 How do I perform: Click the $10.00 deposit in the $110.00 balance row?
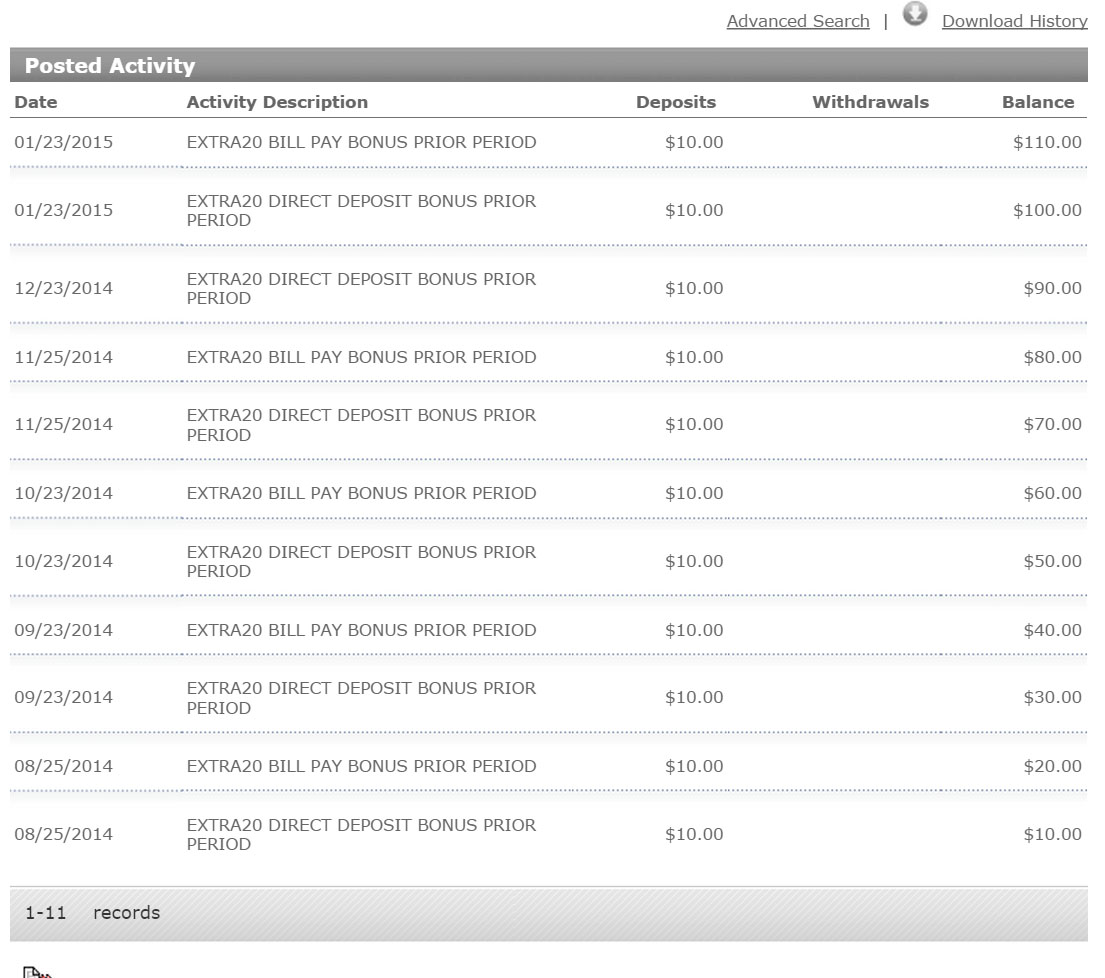(694, 142)
